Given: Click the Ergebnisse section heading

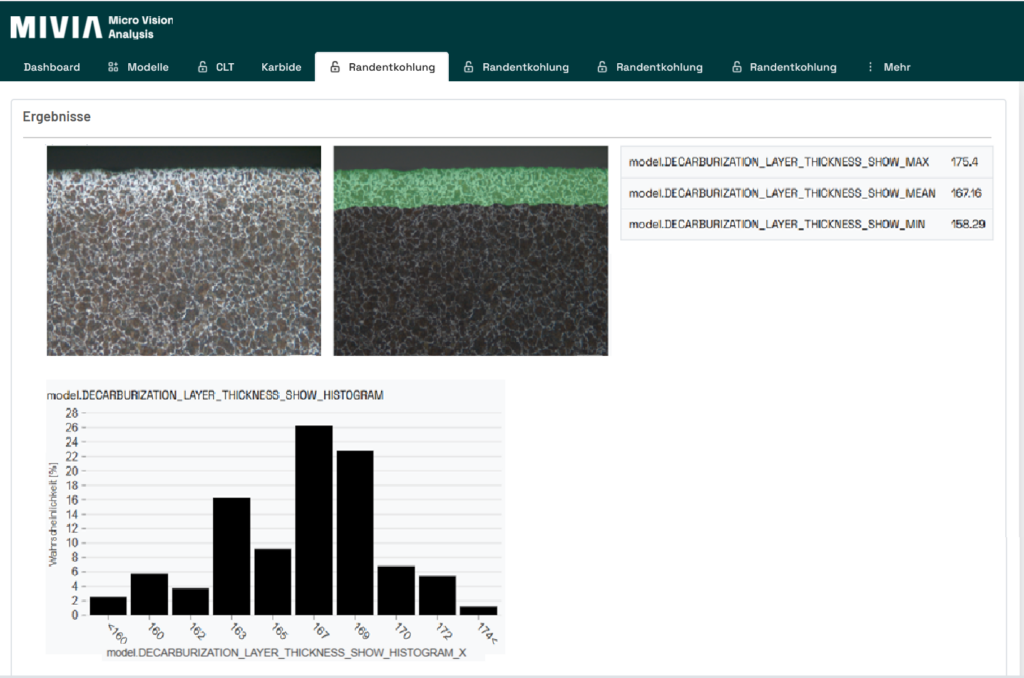Looking at the screenshot, I should tap(57, 117).
